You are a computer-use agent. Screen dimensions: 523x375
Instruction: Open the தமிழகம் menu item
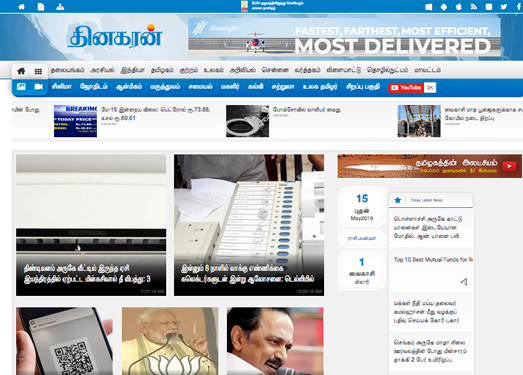point(162,70)
